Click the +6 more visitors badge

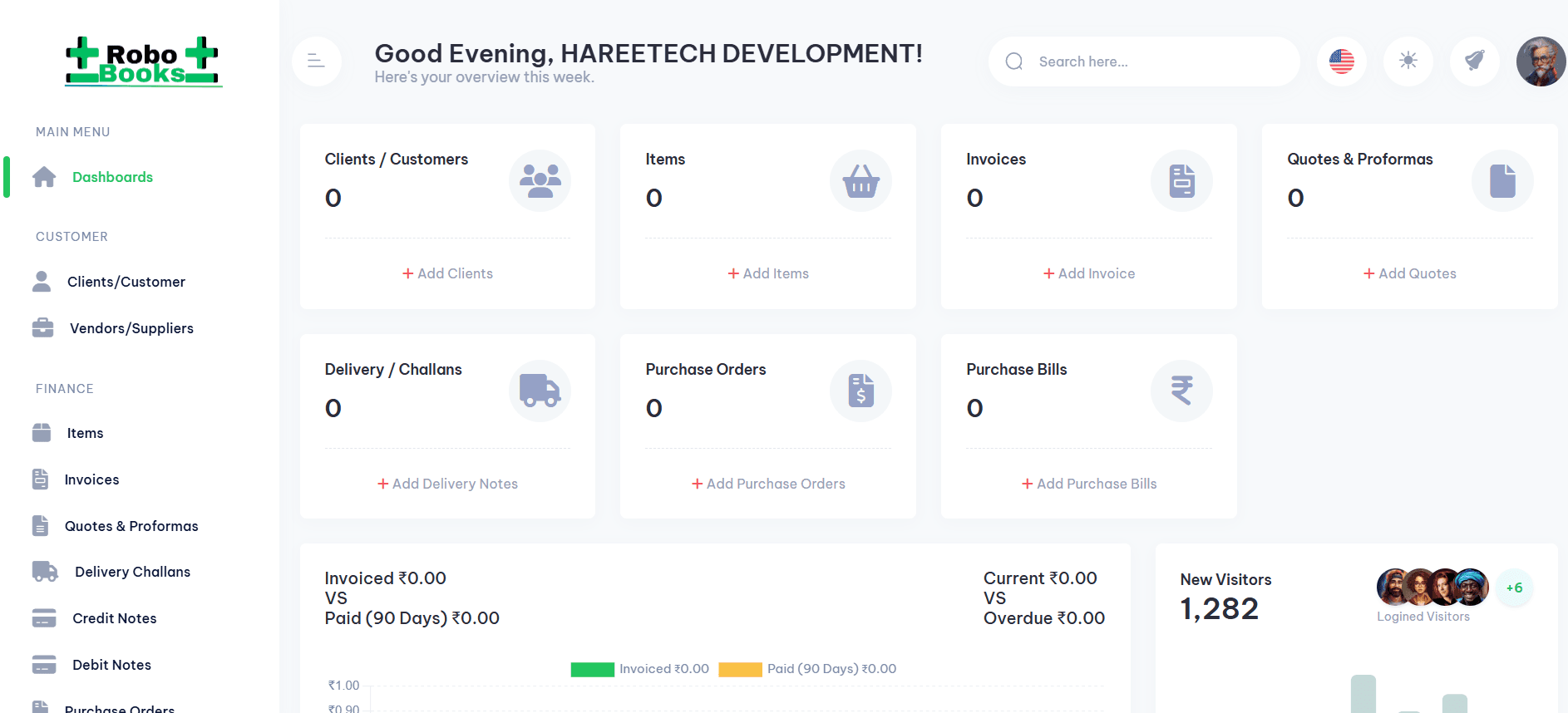(x=1514, y=588)
